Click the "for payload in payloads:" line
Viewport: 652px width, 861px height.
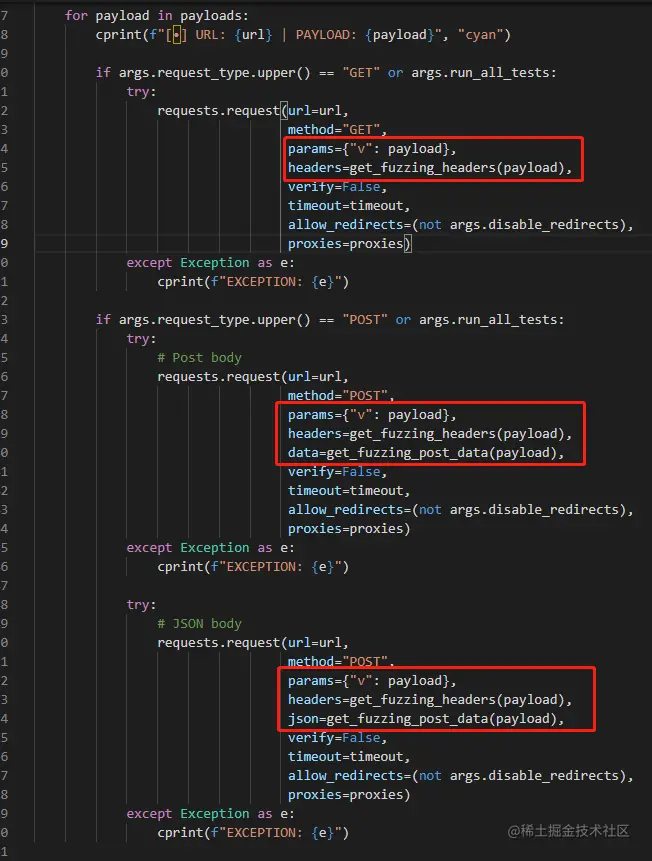(157, 15)
